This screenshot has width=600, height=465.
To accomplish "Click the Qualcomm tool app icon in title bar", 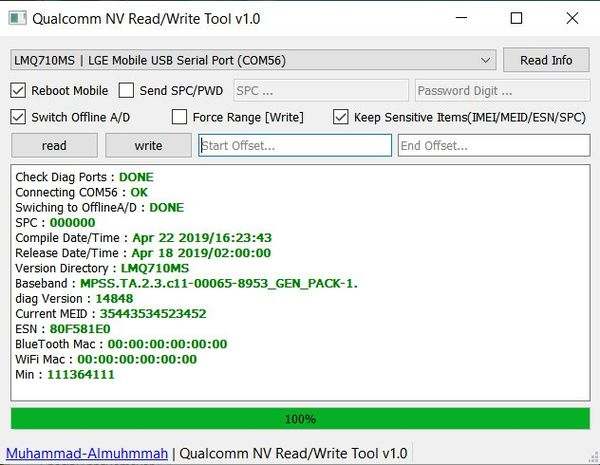I will 18,18.
